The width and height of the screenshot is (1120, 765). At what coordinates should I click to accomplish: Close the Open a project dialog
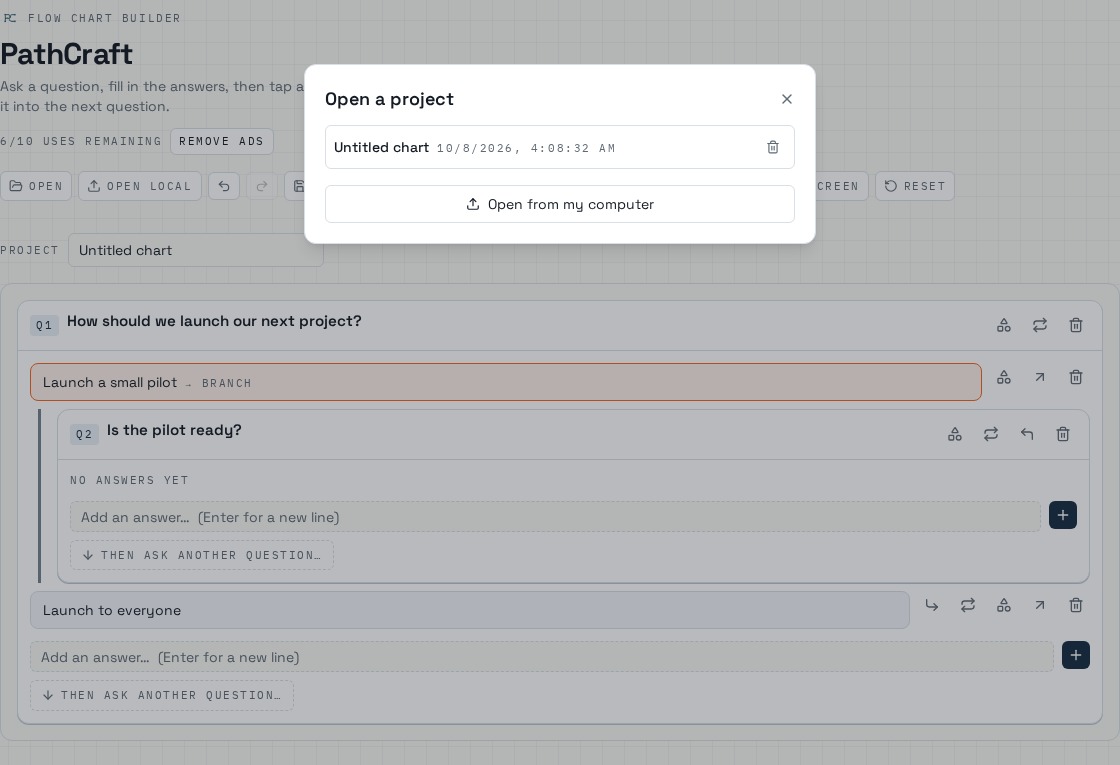click(786, 99)
